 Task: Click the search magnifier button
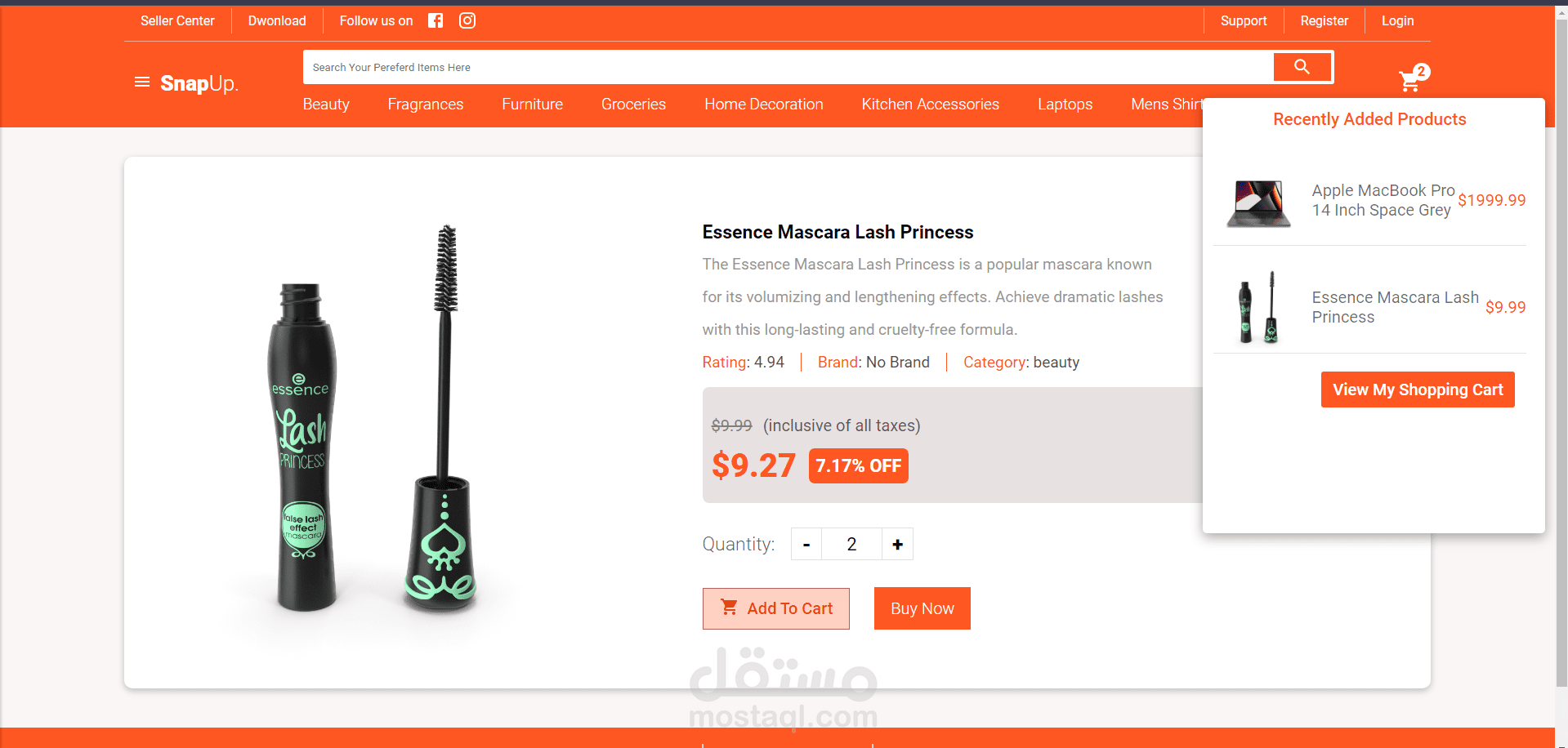coord(1302,67)
